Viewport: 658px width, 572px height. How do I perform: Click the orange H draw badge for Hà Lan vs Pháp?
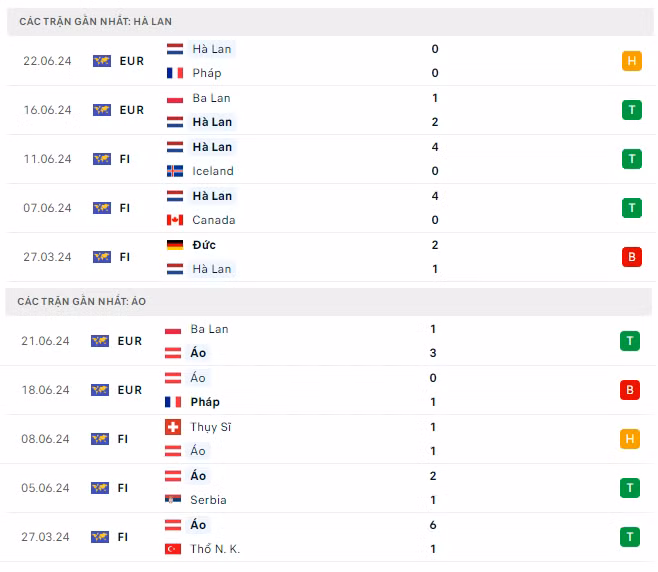click(632, 61)
